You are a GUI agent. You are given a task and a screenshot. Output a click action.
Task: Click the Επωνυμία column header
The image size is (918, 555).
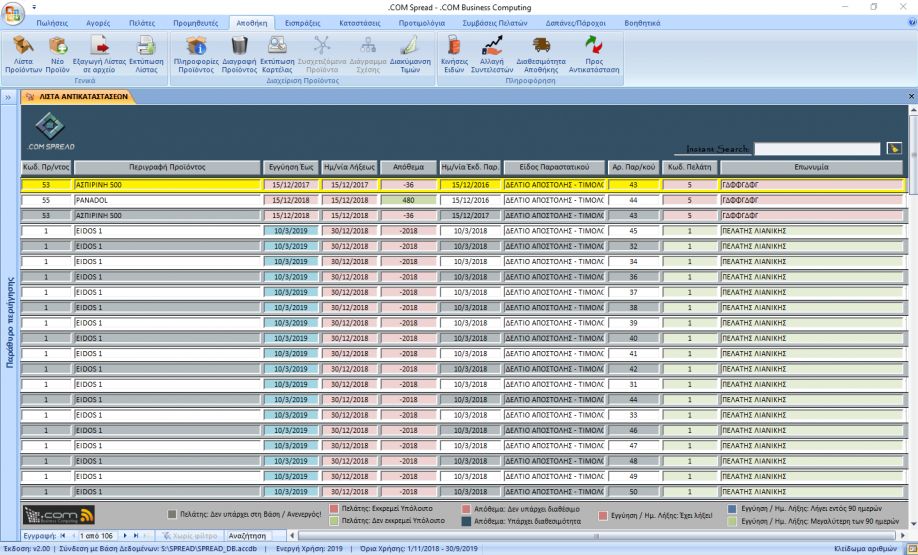[x=811, y=167]
